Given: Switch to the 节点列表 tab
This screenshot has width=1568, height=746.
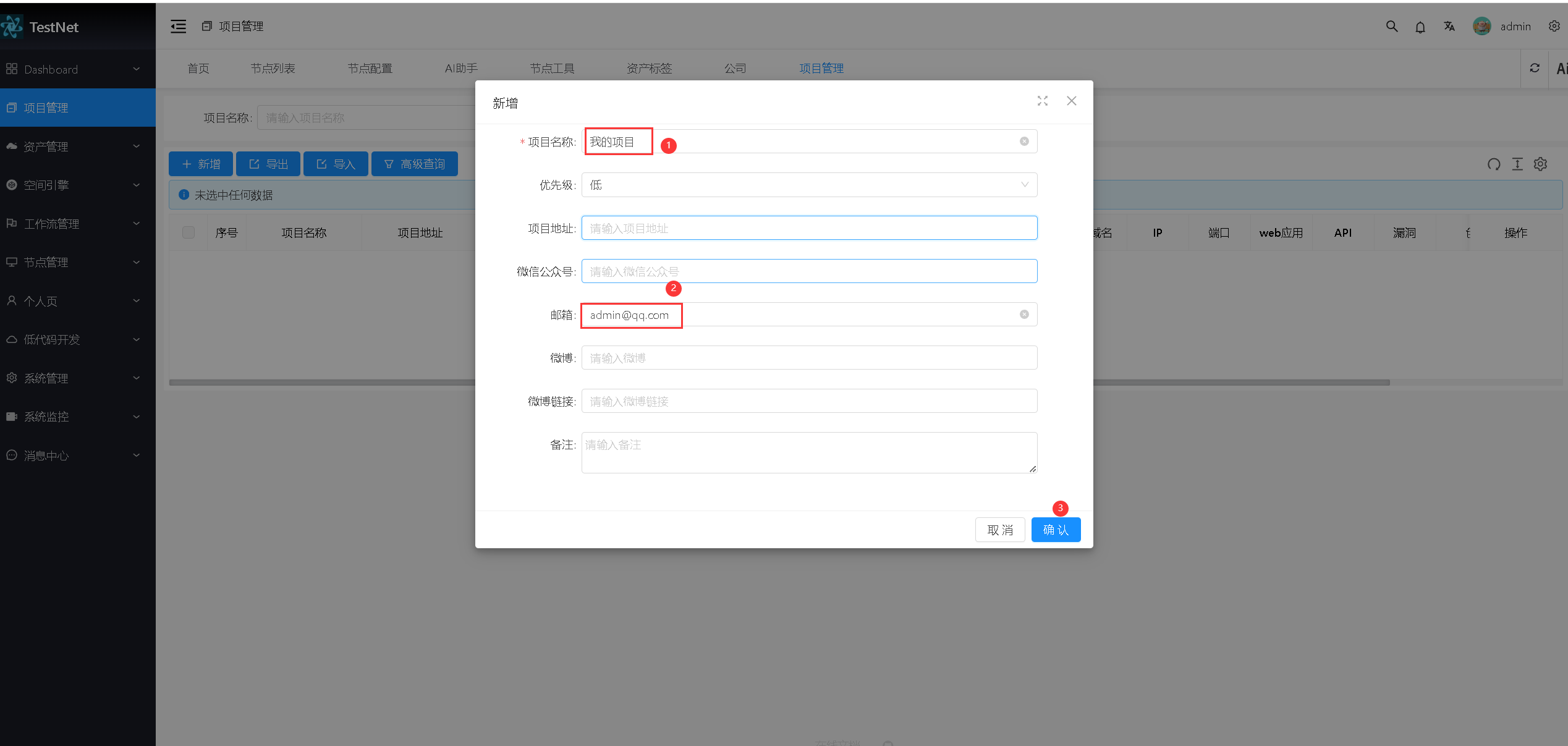Looking at the screenshot, I should tap(273, 68).
